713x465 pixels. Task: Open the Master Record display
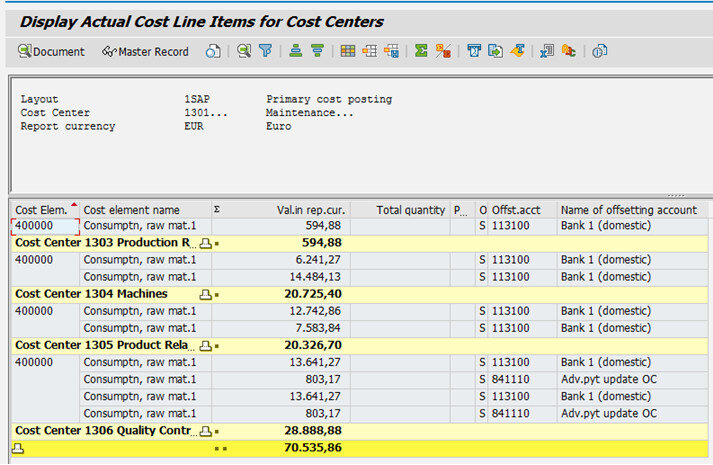pyautogui.click(x=145, y=51)
